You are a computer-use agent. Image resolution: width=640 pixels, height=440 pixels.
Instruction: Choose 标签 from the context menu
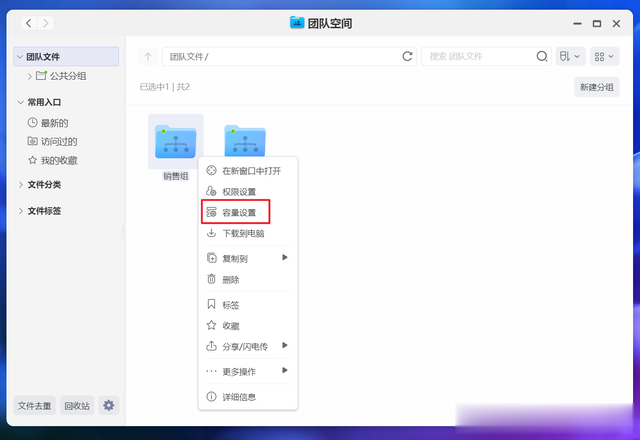248,304
